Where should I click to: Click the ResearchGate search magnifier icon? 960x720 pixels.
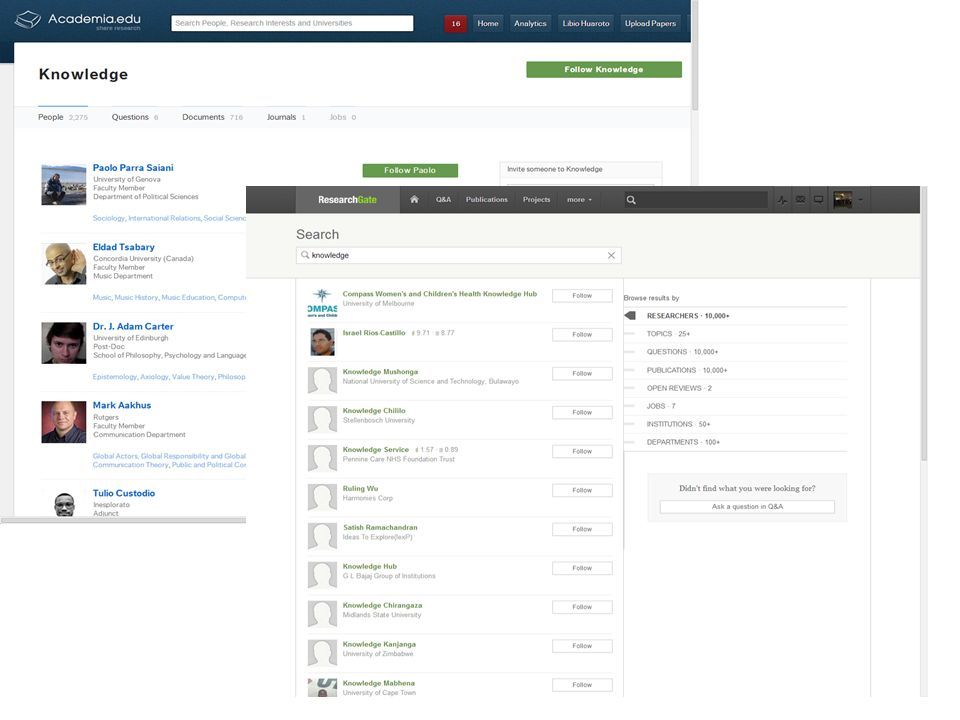[631, 200]
